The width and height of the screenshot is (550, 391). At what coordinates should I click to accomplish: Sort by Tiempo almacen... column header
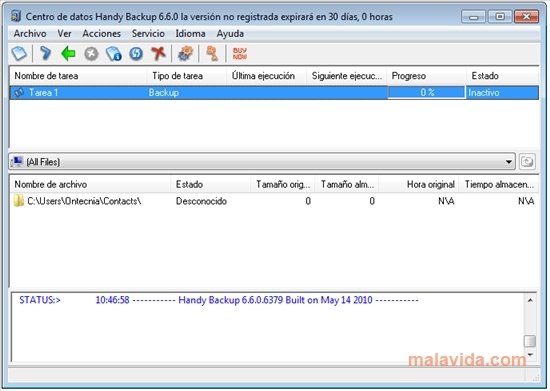tap(499, 184)
